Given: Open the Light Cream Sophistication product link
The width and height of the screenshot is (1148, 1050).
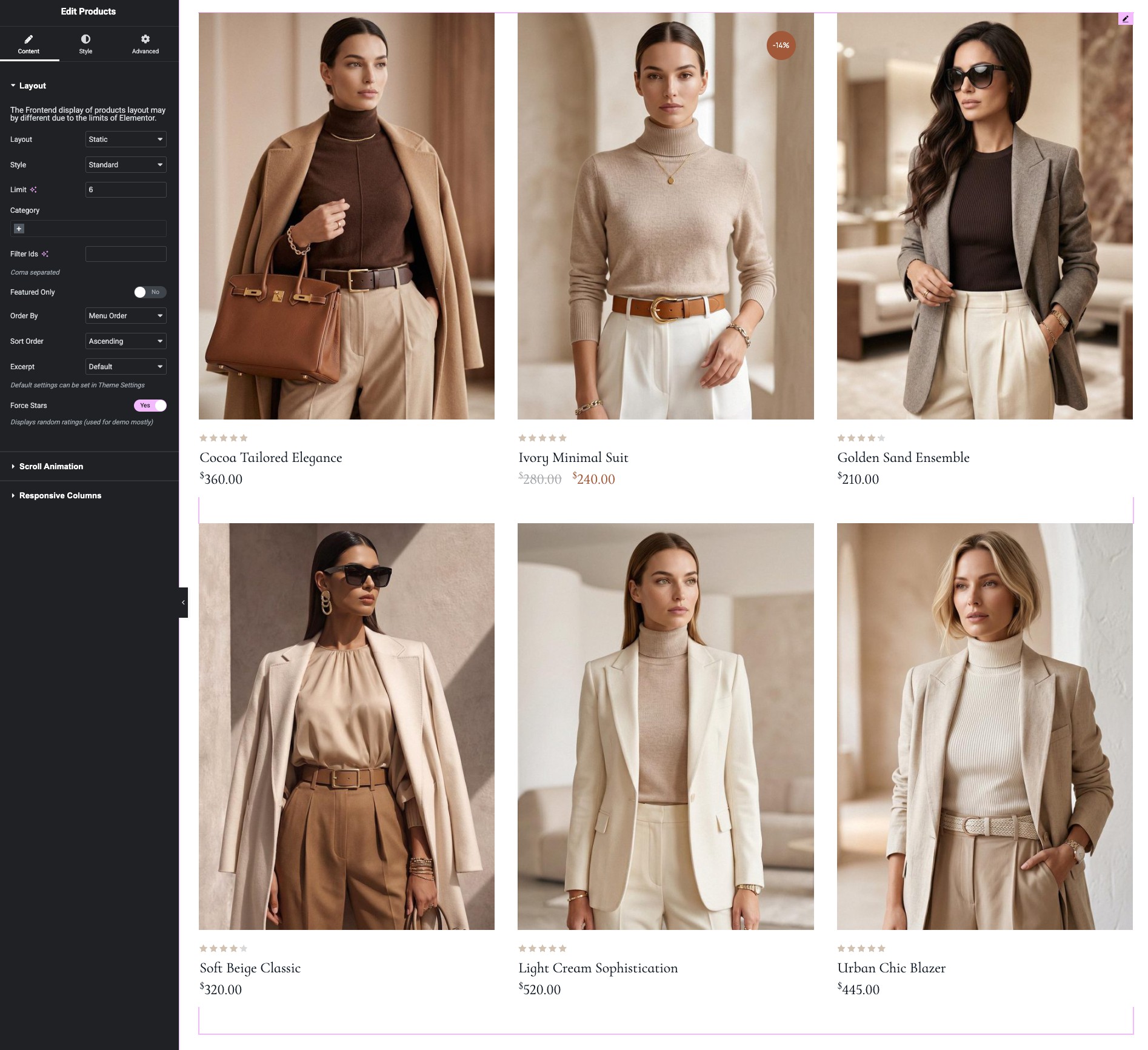Looking at the screenshot, I should tap(598, 968).
